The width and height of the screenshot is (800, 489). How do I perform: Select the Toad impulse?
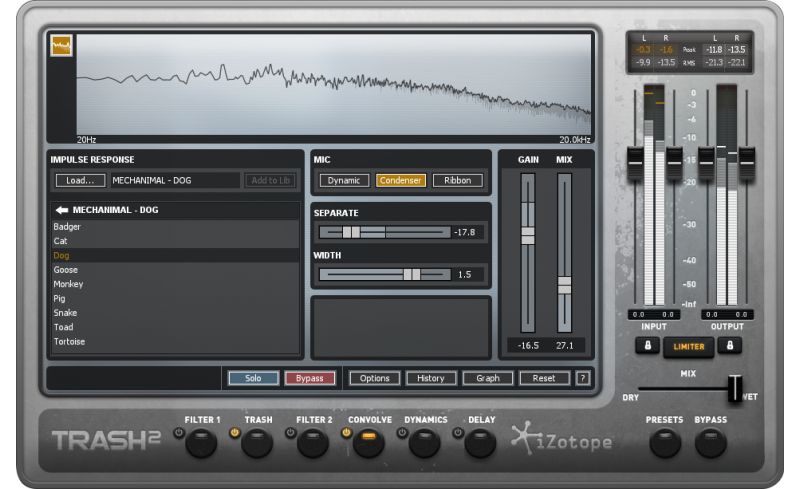tap(175, 327)
